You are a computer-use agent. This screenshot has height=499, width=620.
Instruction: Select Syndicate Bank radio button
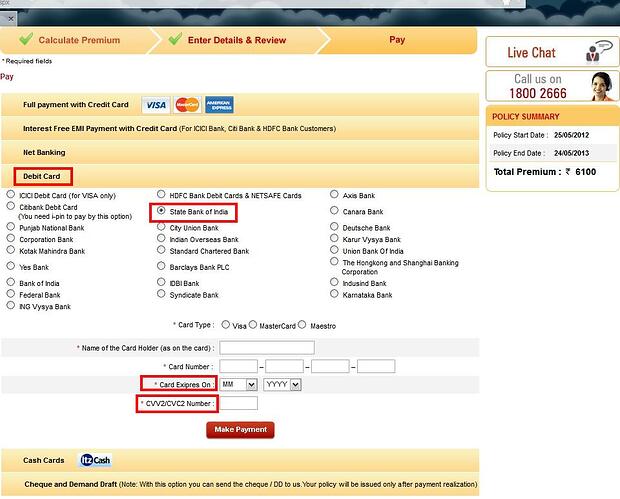click(x=161, y=294)
